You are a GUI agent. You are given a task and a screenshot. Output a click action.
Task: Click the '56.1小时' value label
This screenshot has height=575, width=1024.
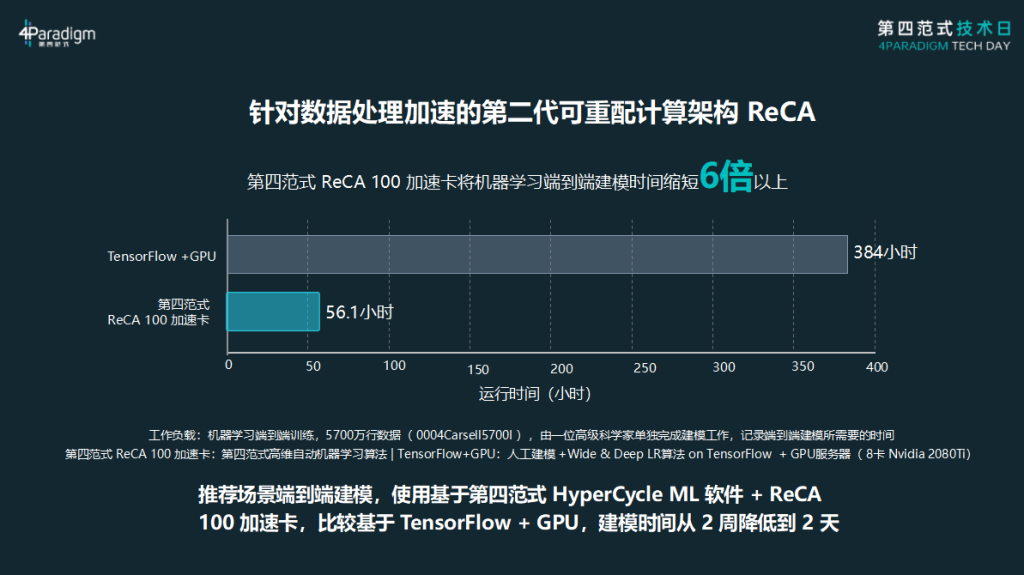(x=360, y=312)
